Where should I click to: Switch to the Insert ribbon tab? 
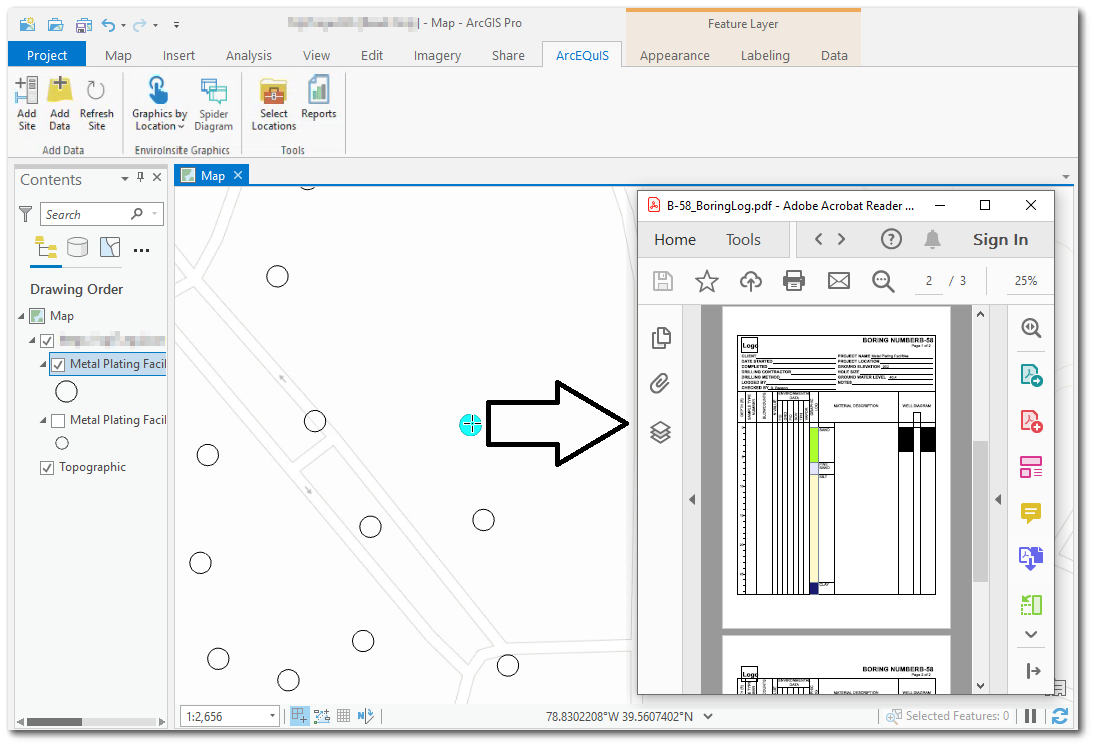pyautogui.click(x=179, y=55)
